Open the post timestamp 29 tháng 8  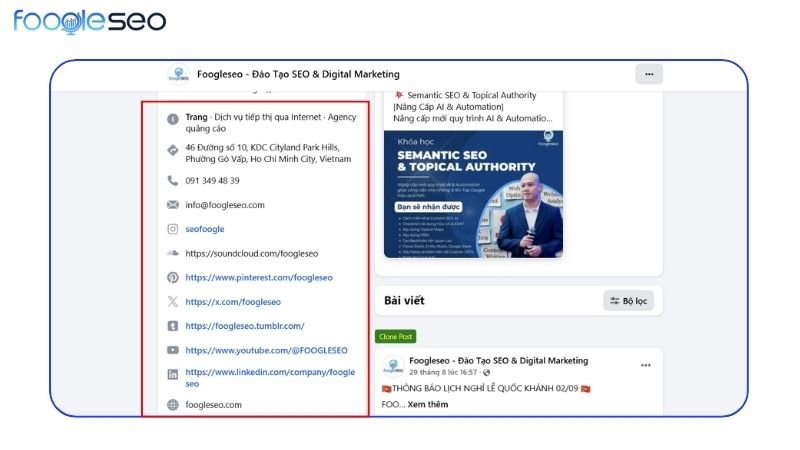pos(443,372)
